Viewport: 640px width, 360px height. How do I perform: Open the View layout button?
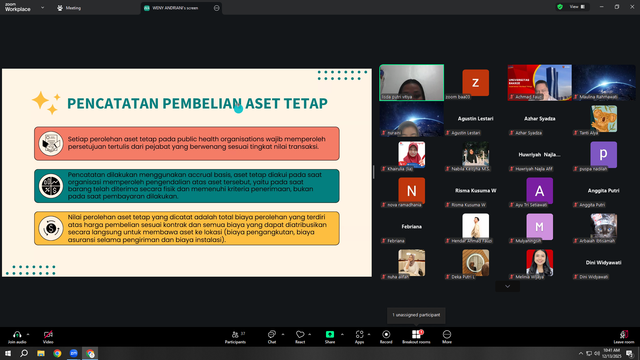[577, 7]
